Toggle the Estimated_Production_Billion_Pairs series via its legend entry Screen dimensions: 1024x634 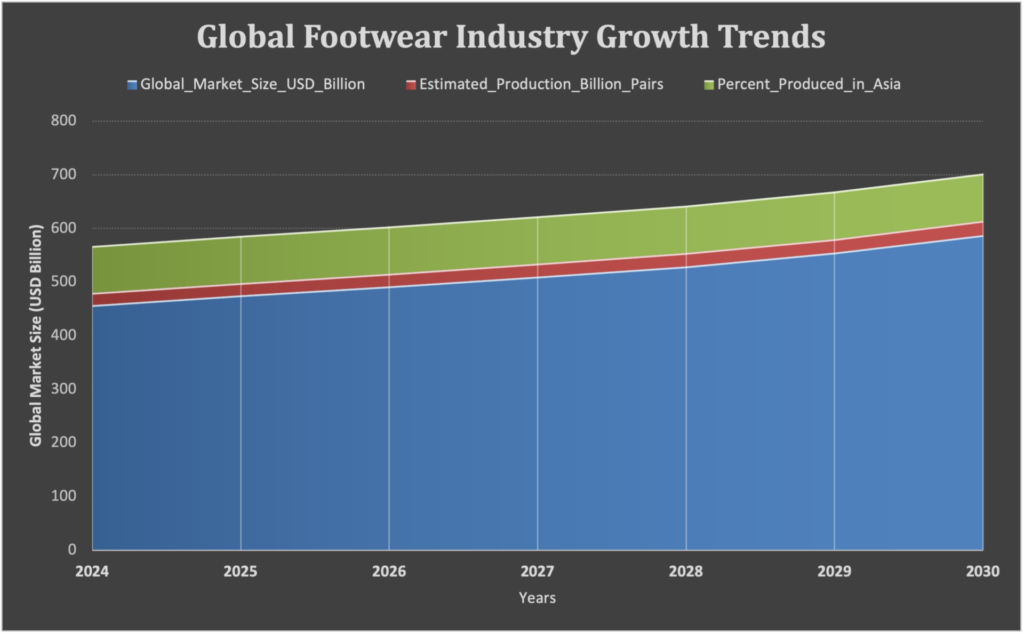(540, 84)
